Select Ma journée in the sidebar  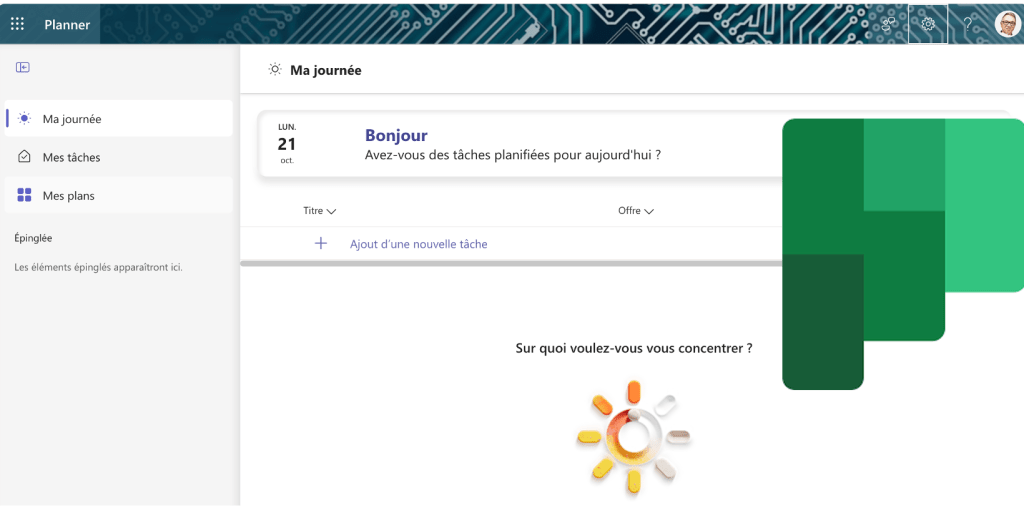pyautogui.click(x=71, y=119)
